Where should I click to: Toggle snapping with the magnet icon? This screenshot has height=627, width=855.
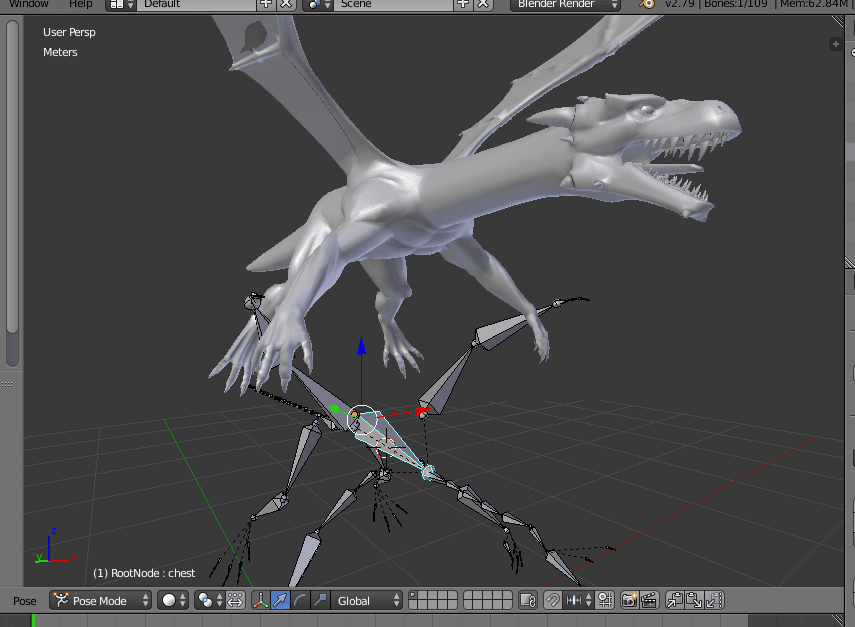coord(552,600)
